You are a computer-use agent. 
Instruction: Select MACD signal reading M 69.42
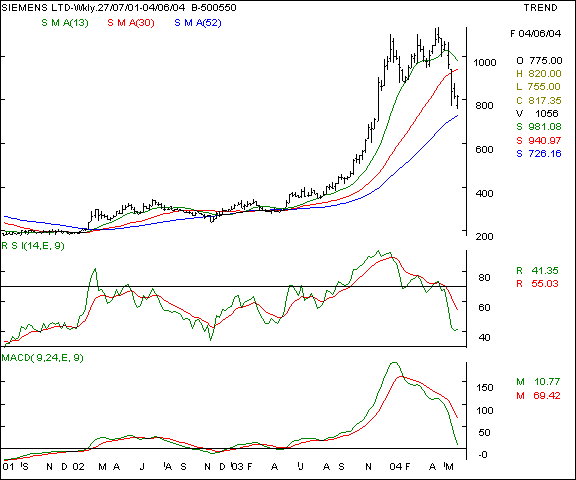coord(538,396)
